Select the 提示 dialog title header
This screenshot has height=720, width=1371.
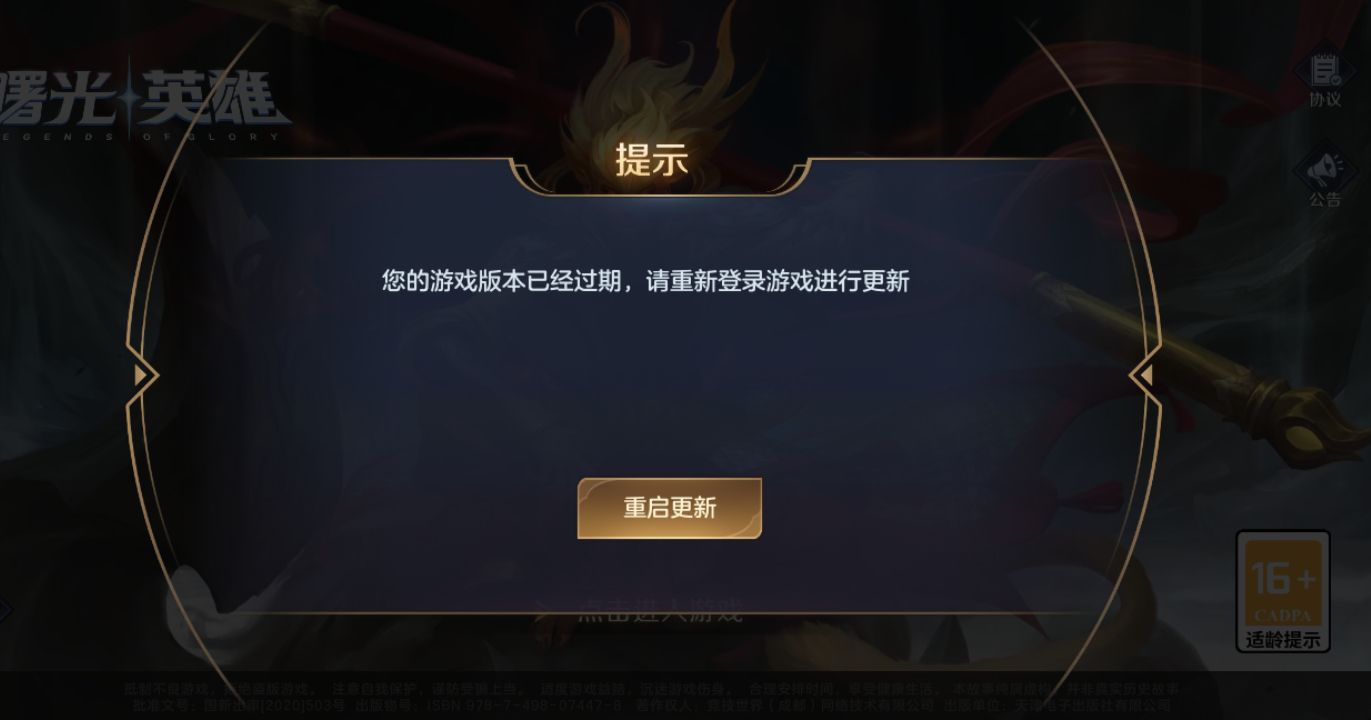coord(652,160)
